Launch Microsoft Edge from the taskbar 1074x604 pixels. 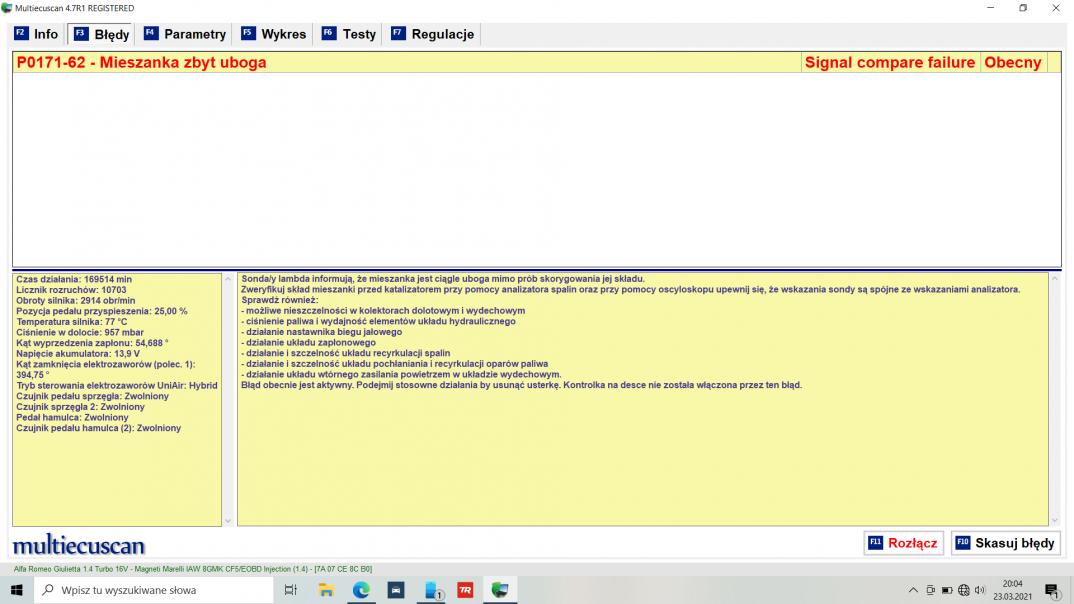(361, 590)
